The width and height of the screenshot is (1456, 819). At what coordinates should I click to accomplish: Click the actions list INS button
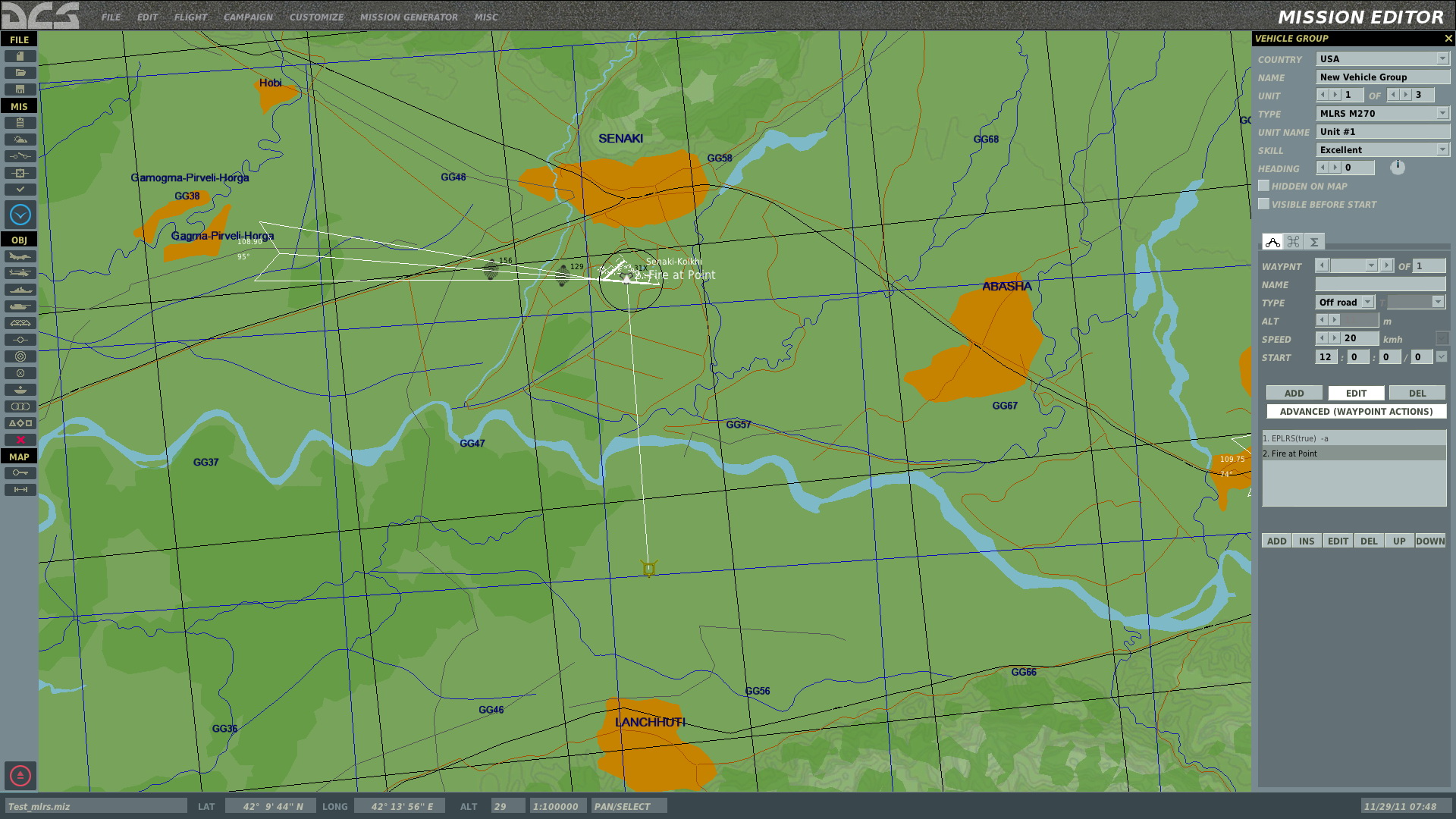pos(1307,541)
